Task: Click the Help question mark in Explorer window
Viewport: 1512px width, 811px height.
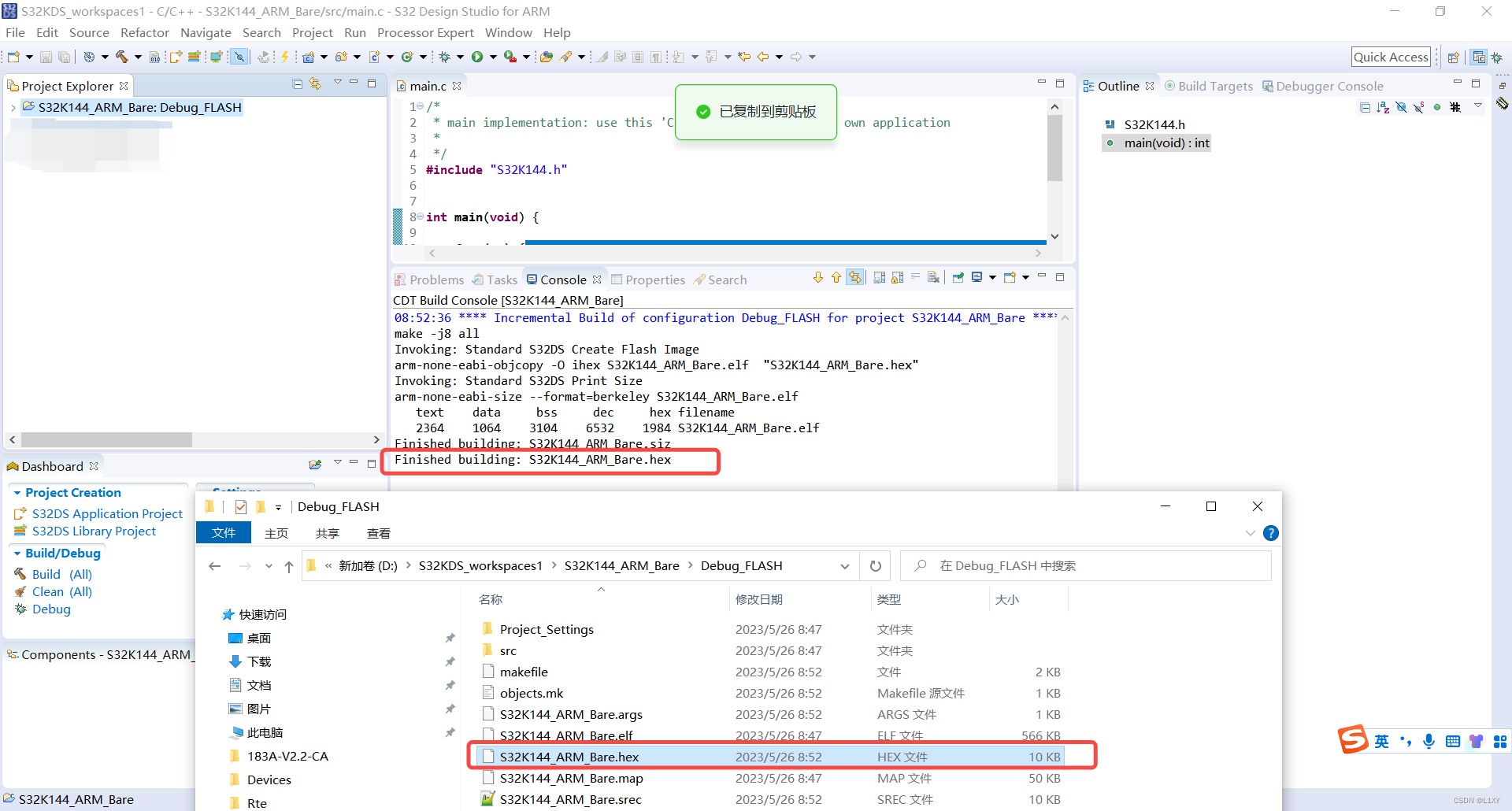Action: [x=1270, y=533]
